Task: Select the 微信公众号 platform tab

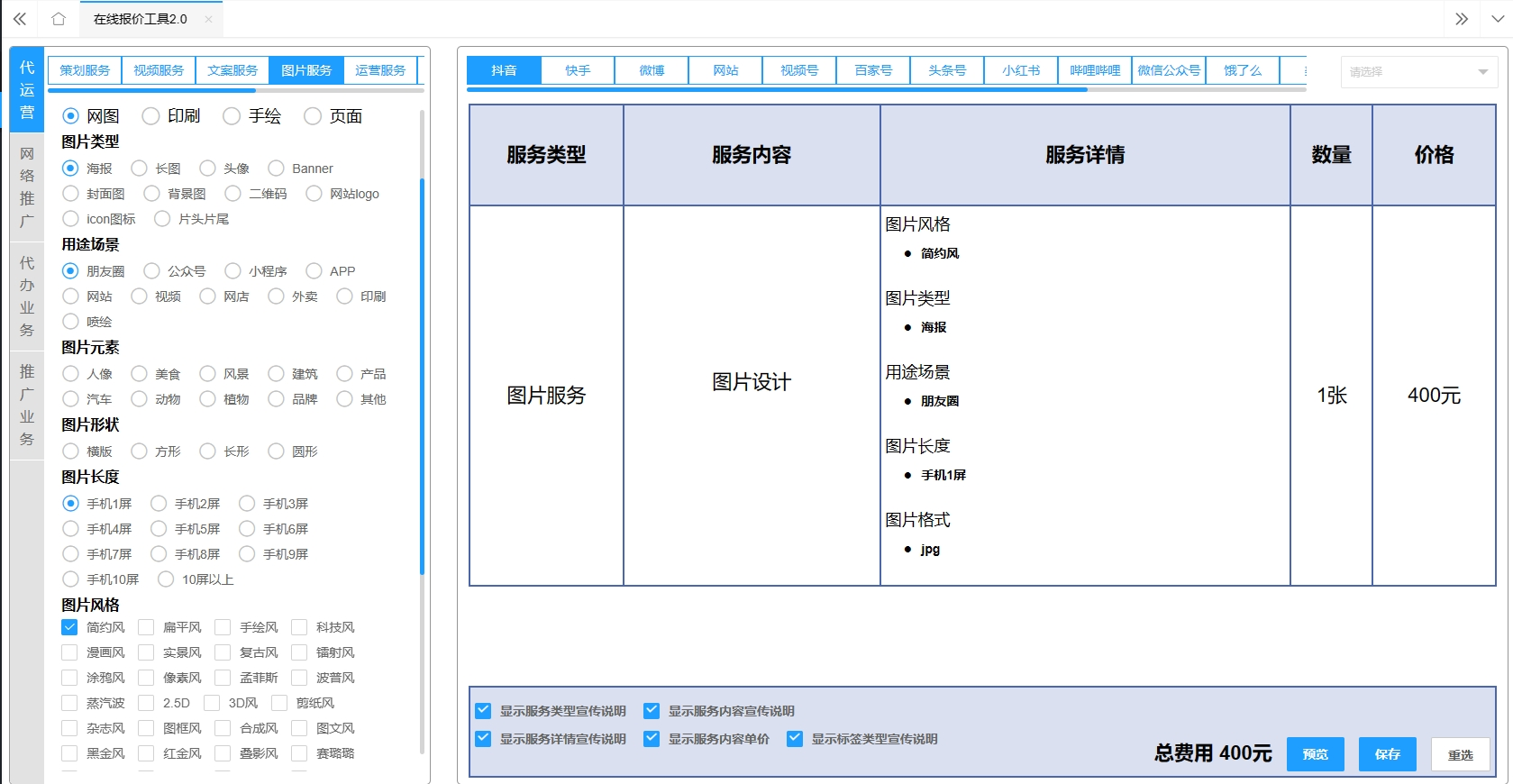Action: pyautogui.click(x=1169, y=70)
